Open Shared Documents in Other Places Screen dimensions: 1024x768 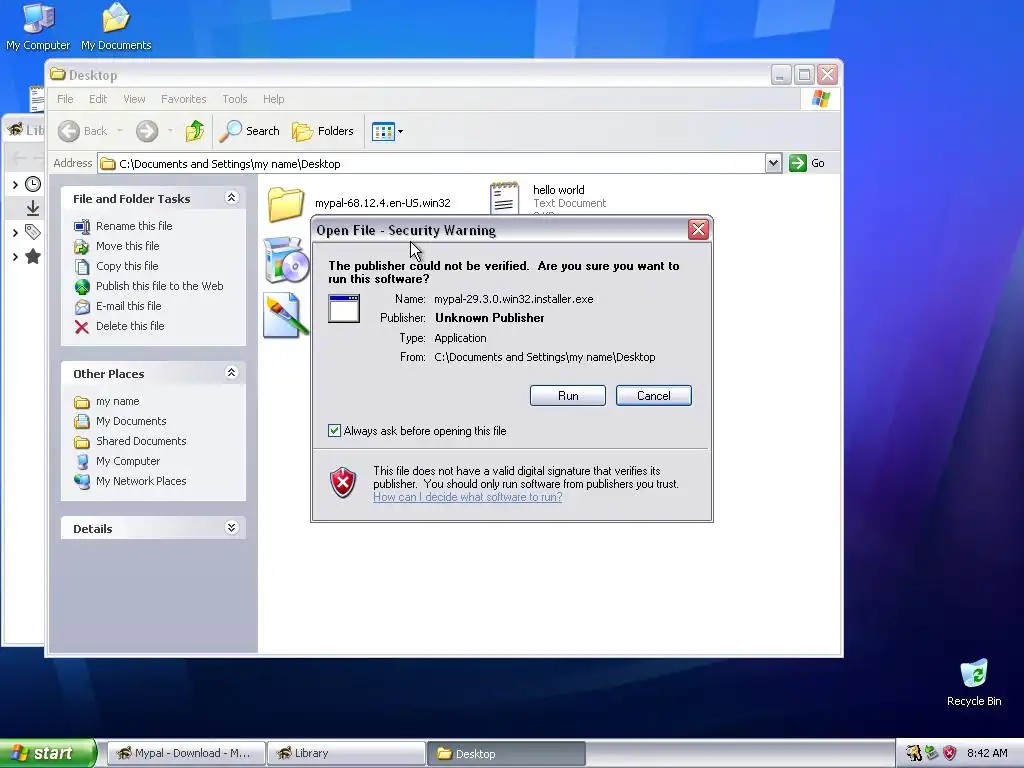pyautogui.click(x=130, y=441)
